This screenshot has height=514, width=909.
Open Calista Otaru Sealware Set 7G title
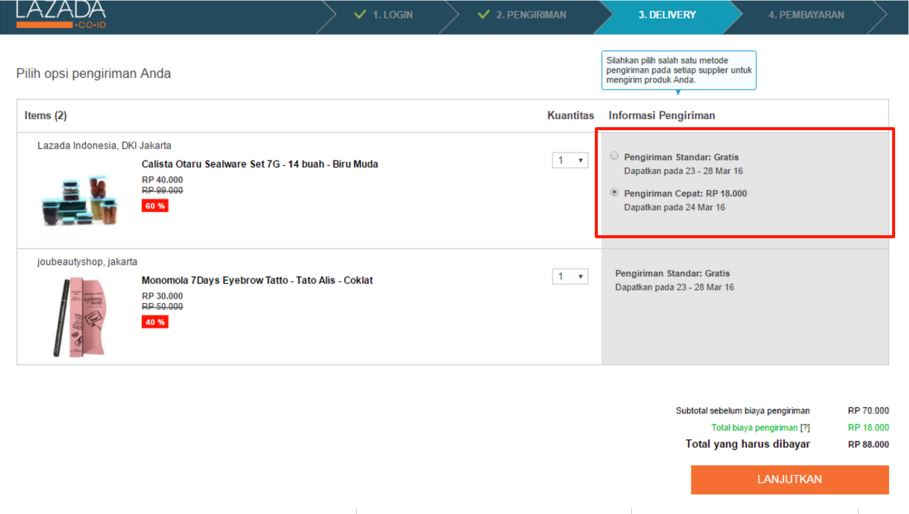(x=260, y=164)
